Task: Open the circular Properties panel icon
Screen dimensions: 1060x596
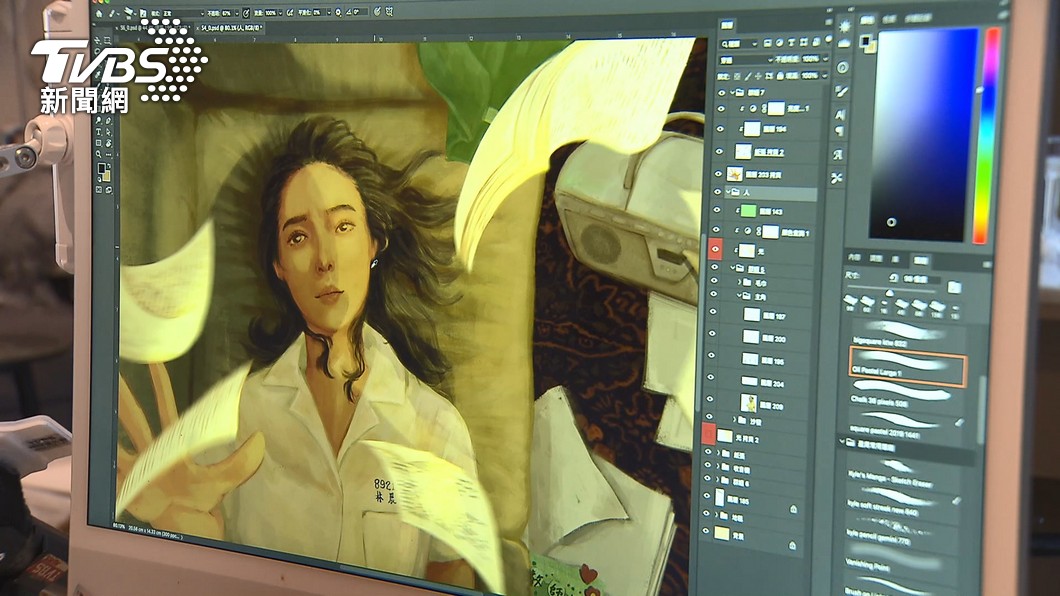Action: pos(842,68)
